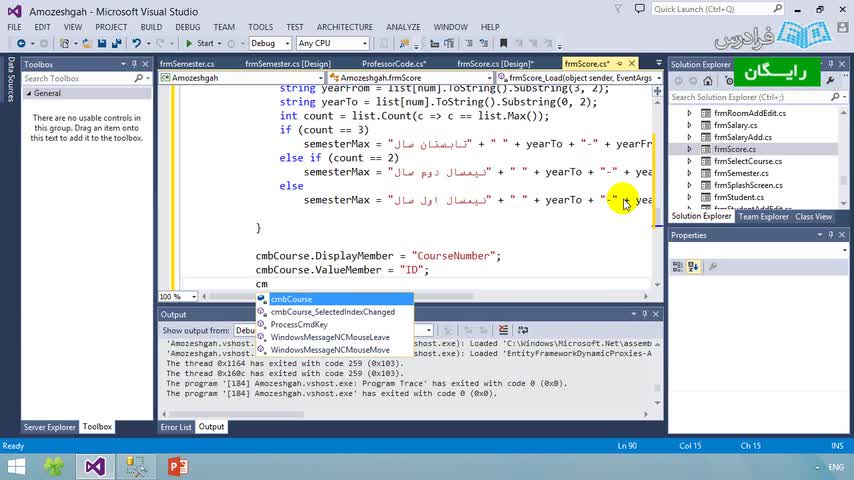854x480 pixels.
Task: Start debugging with the green Start button
Action: (199, 43)
